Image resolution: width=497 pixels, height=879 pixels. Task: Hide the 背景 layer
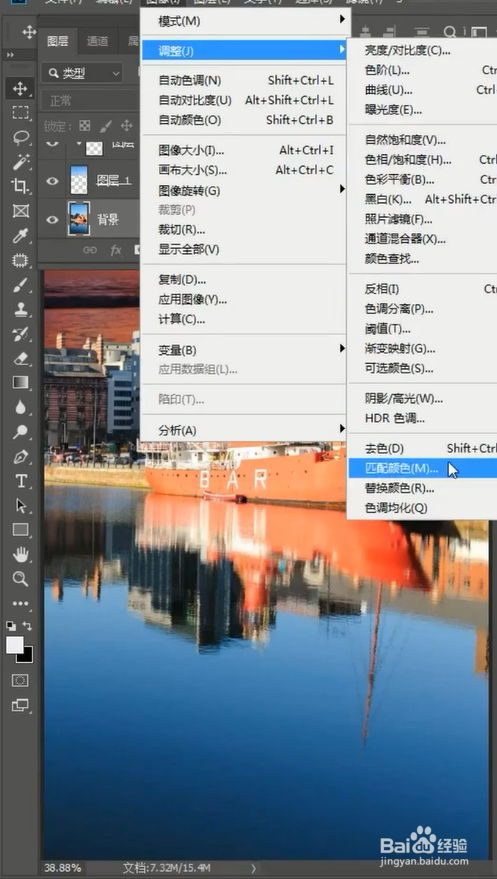tap(52, 219)
